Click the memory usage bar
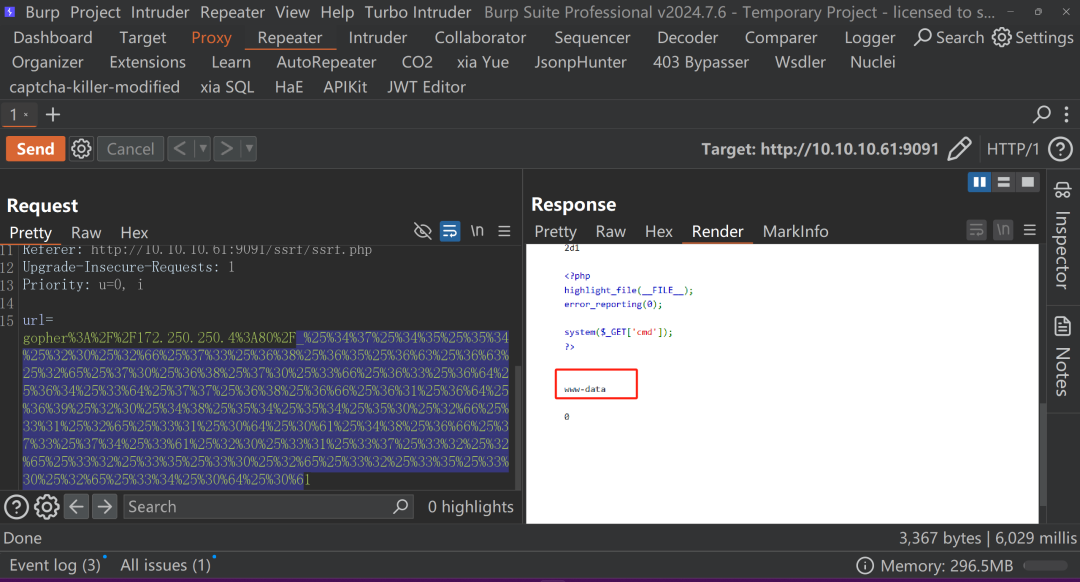The image size is (1080, 582). pos(1046,565)
